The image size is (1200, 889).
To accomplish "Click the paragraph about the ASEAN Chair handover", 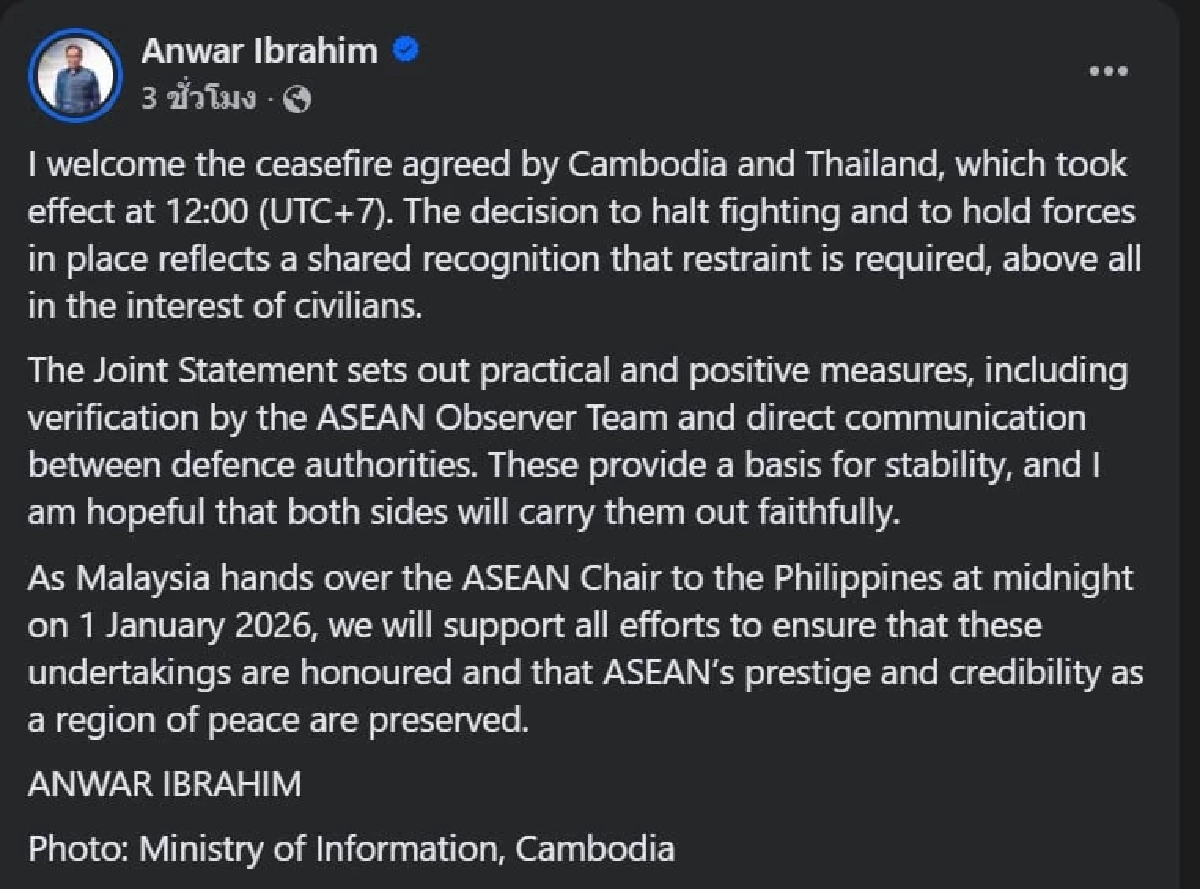I will (580, 648).
